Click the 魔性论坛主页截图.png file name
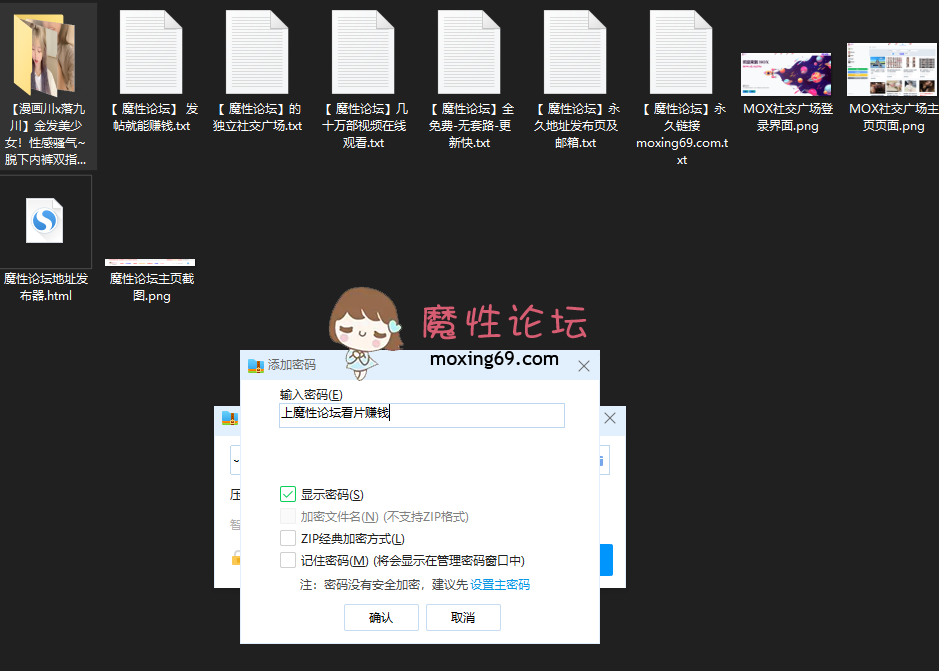The width and height of the screenshot is (939, 671). 152,287
